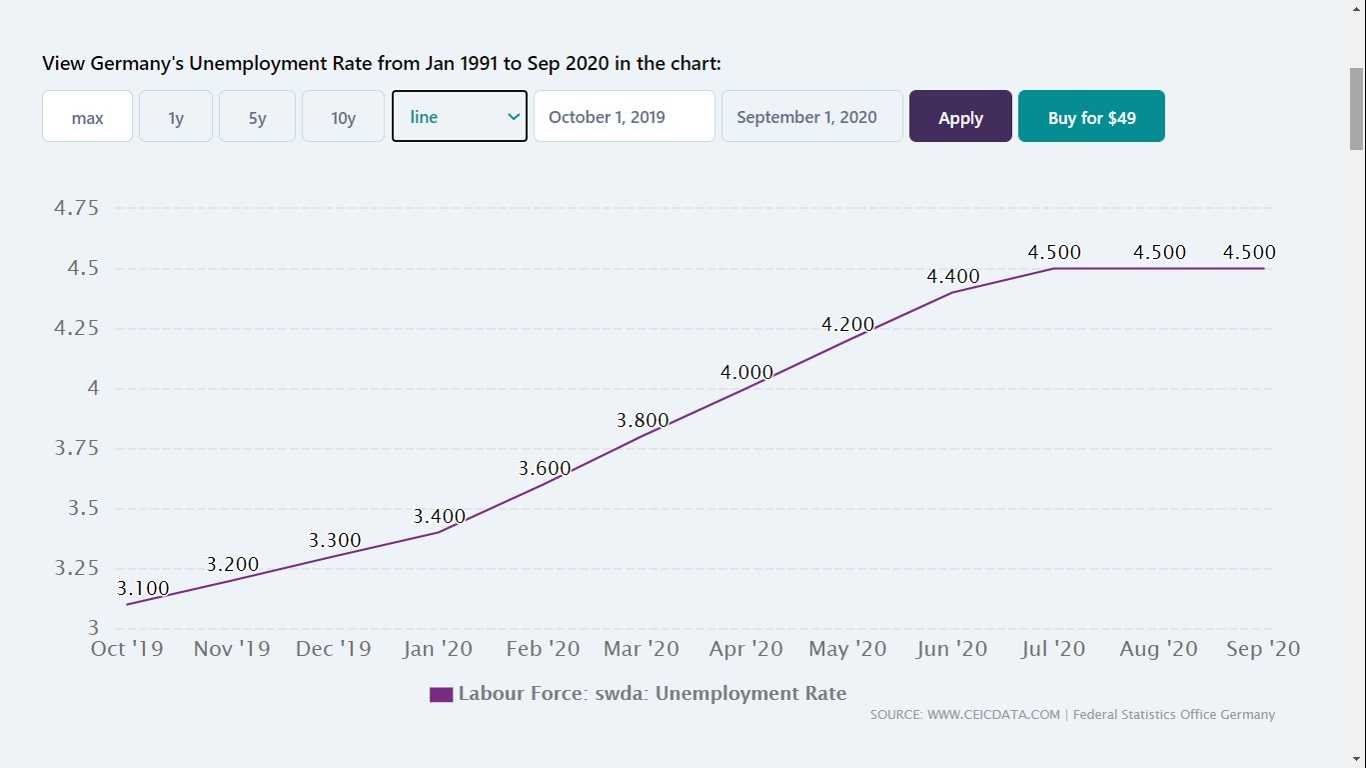Click the Aug '20 axis label
This screenshot has width=1366, height=768.
pyautogui.click(x=1158, y=648)
